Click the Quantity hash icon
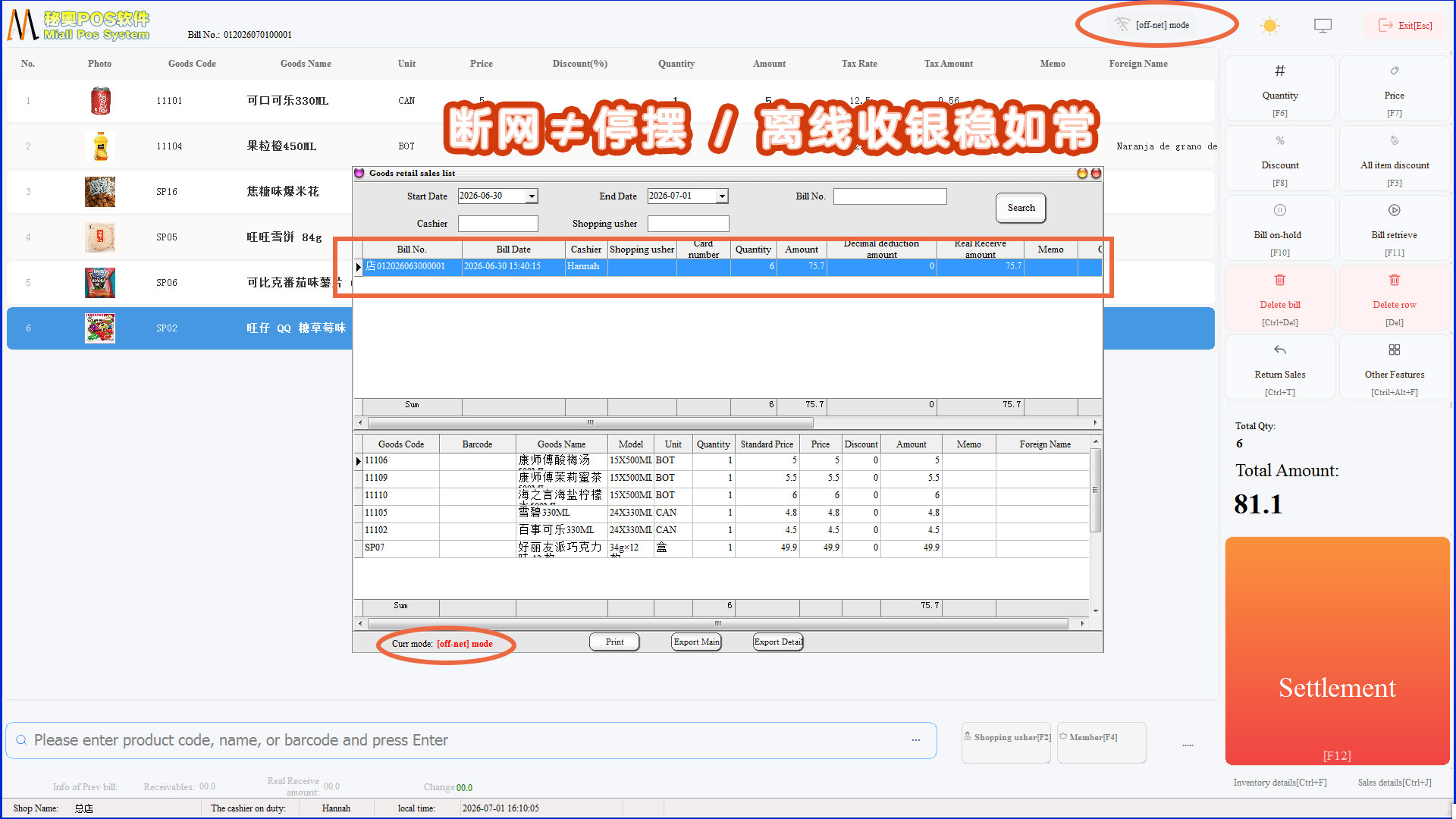The image size is (1456, 819). [x=1279, y=71]
